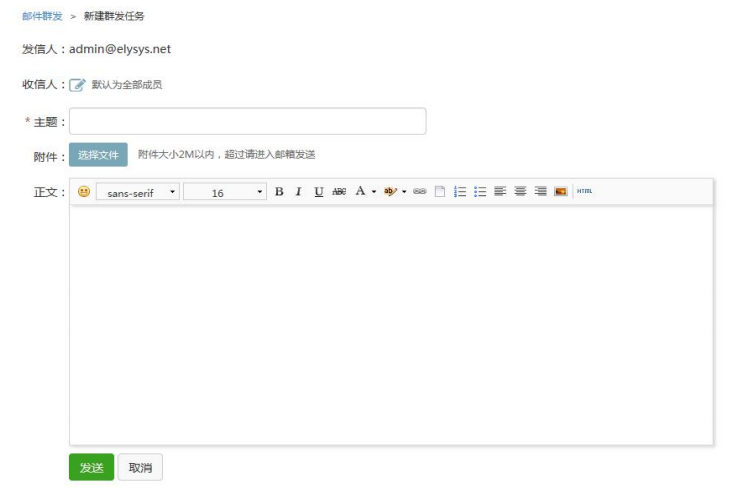This screenshot has height=492, width=750.
Task: Click the text highlight color icon
Action: (x=390, y=191)
